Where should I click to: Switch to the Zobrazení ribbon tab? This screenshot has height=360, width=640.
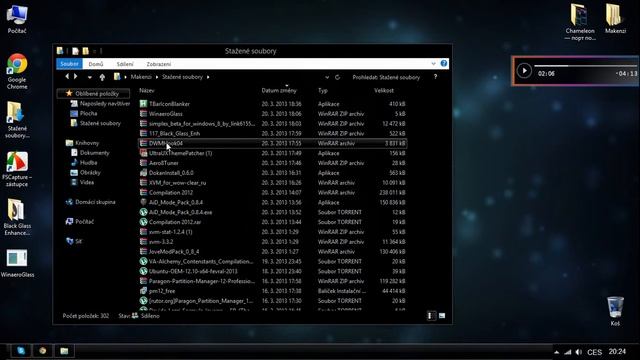[159, 64]
